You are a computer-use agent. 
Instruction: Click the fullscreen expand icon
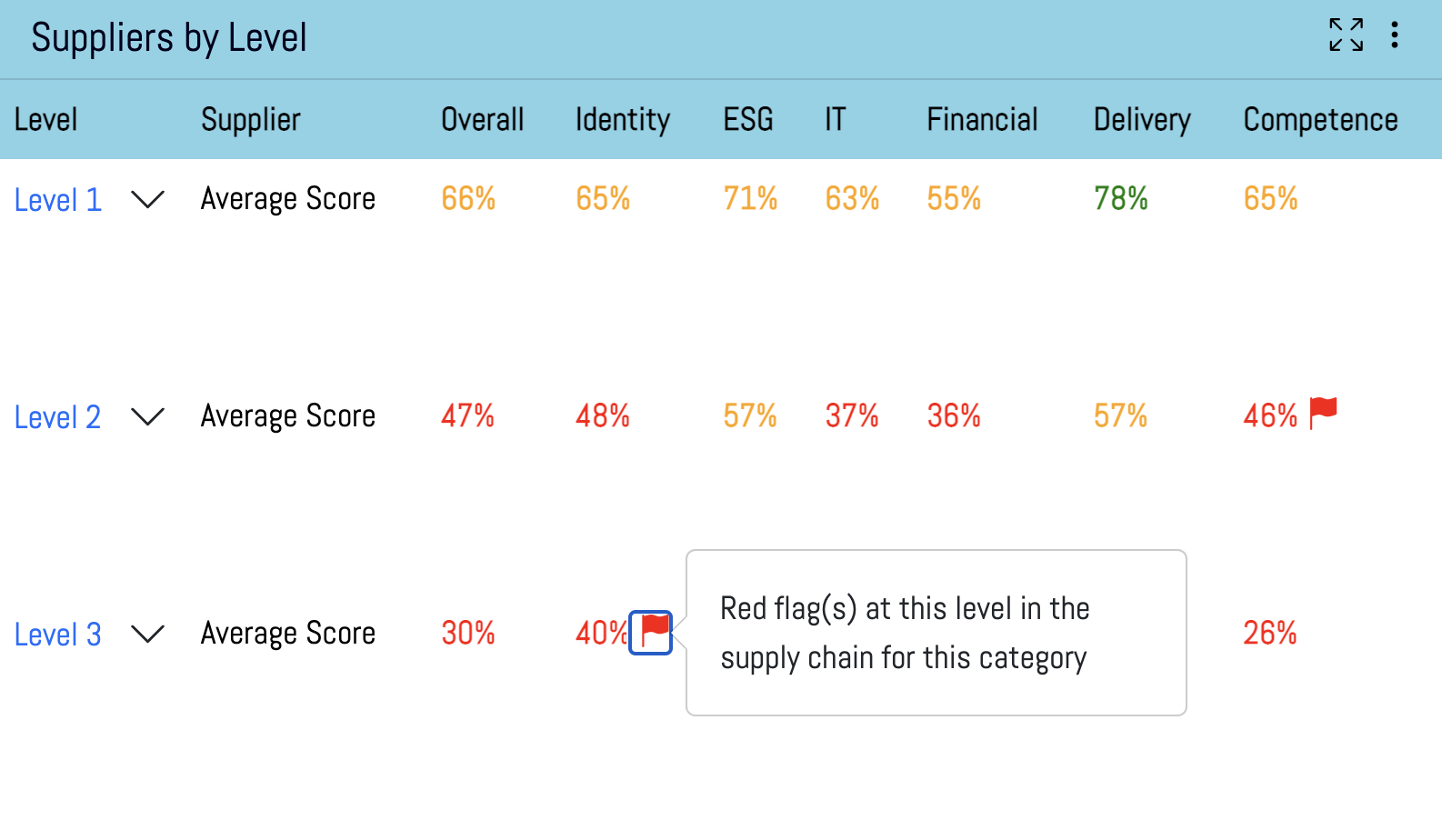1346,35
